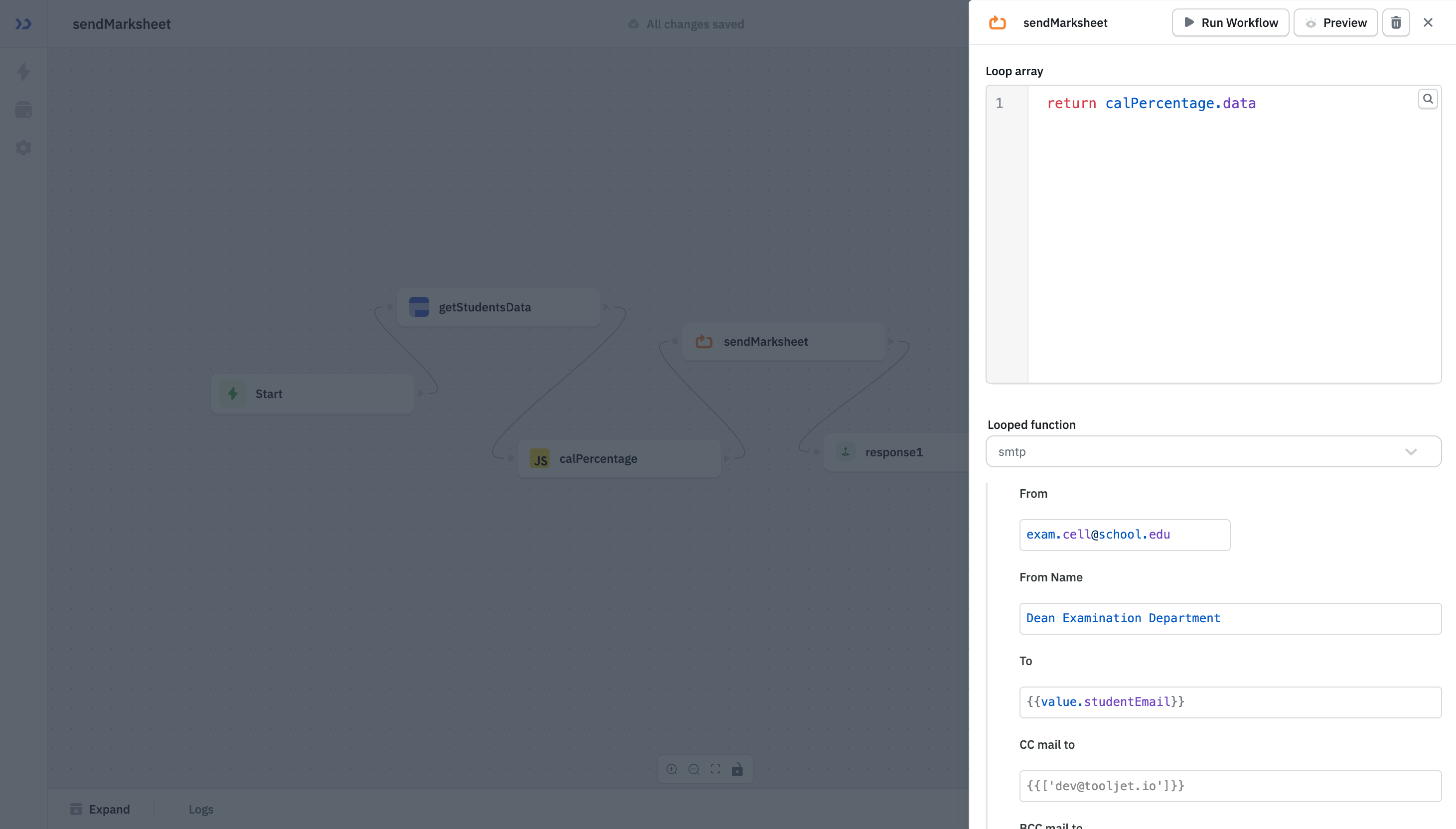1456x829 pixels.
Task: Delete the node using the trash icon
Action: pyautogui.click(x=1395, y=22)
